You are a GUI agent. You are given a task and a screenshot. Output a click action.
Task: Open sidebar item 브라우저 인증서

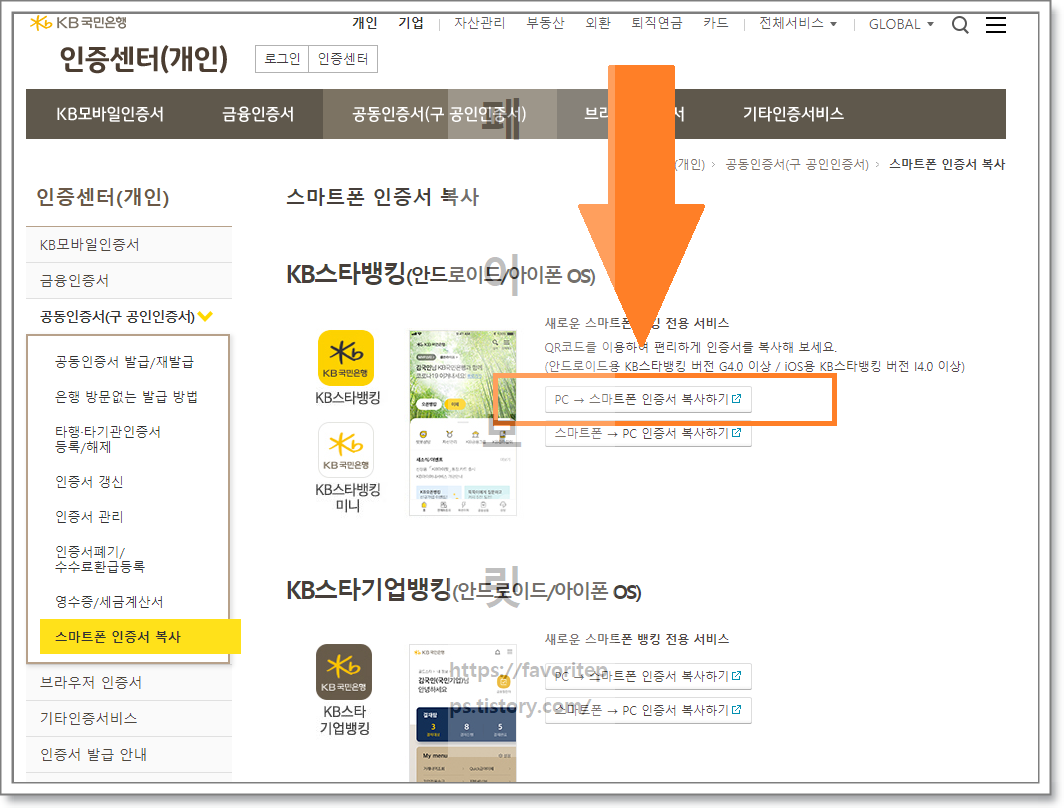tap(129, 682)
